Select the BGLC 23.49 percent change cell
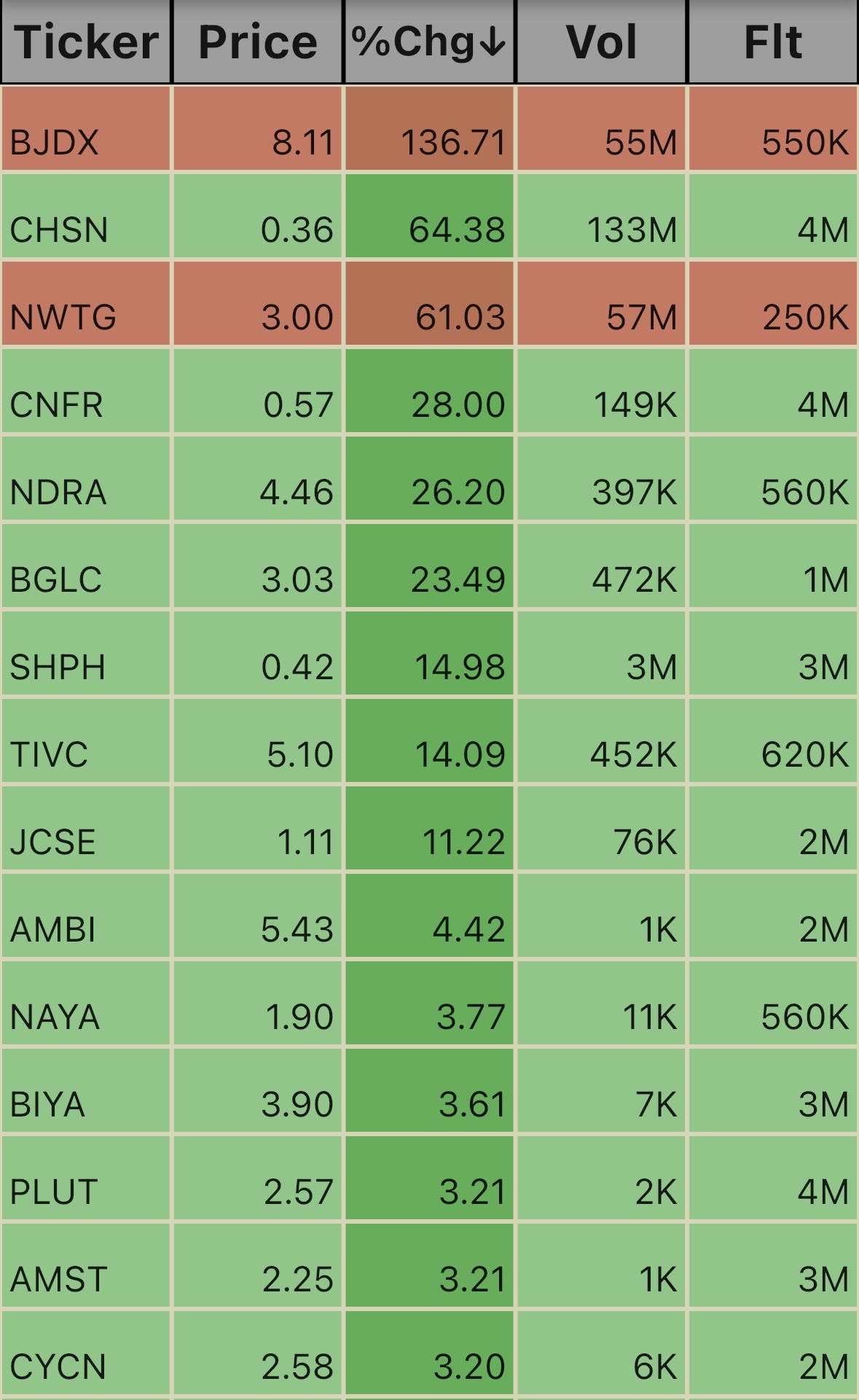859x1400 pixels. [x=430, y=566]
